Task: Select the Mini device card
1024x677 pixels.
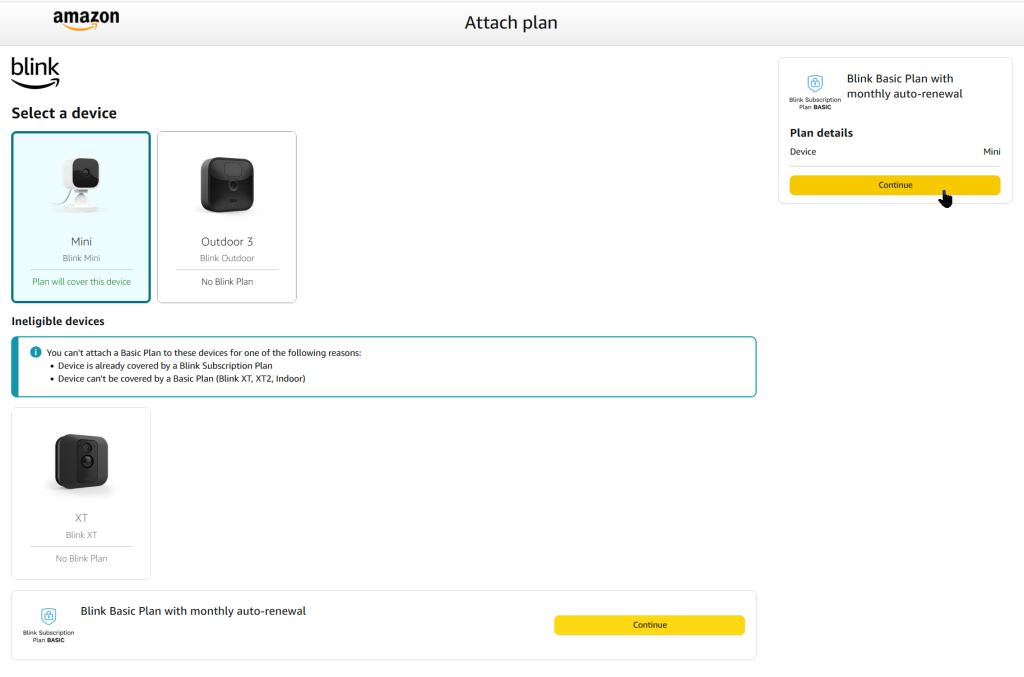Action: tap(81, 216)
